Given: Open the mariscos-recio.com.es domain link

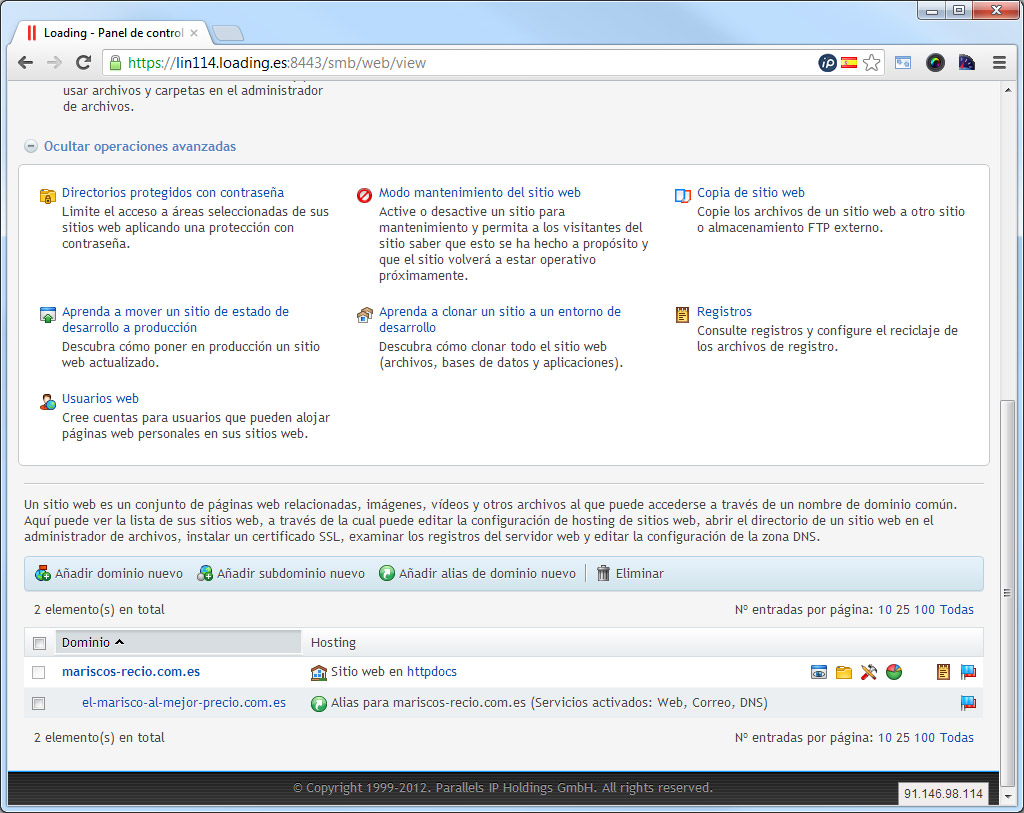Looking at the screenshot, I should point(131,671).
